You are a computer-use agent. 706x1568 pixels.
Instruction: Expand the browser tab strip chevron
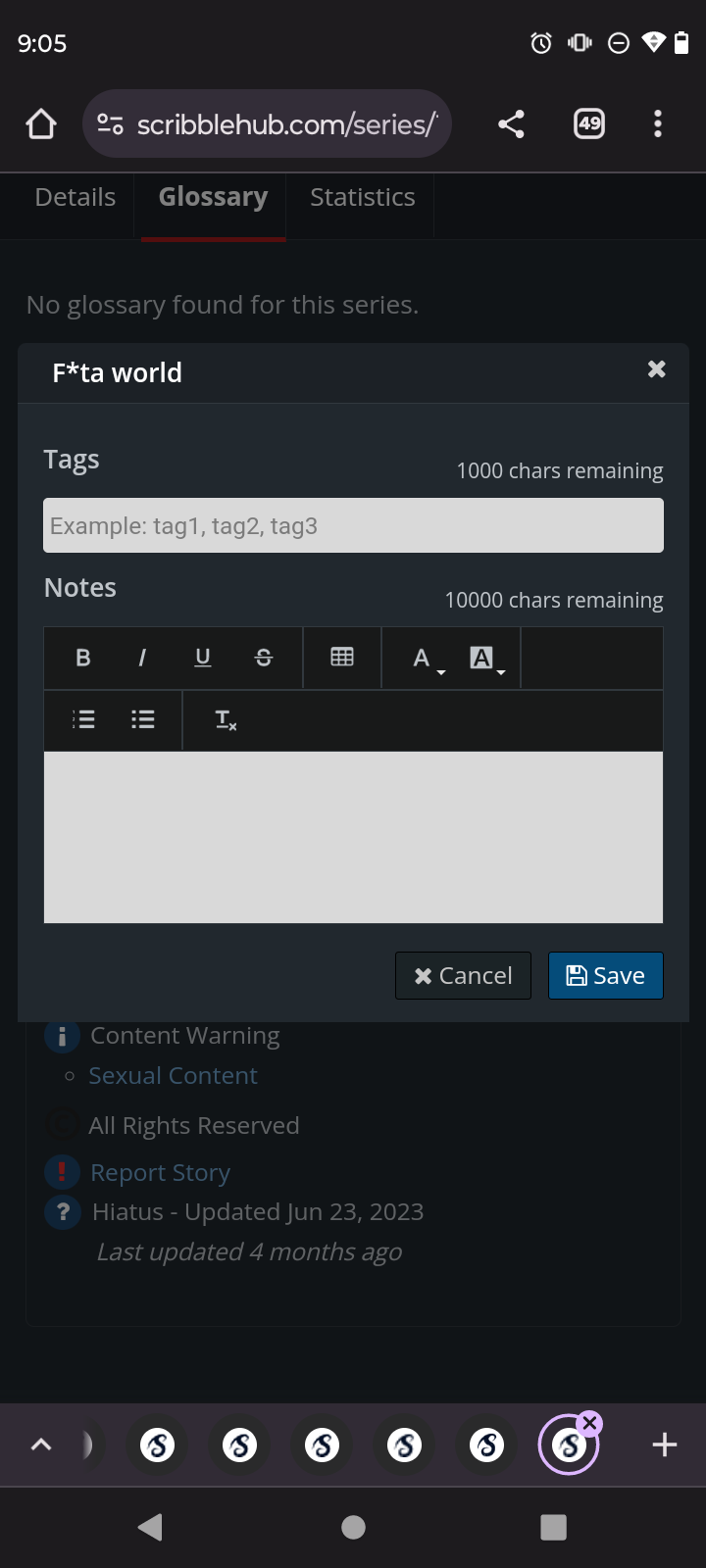(41, 1445)
